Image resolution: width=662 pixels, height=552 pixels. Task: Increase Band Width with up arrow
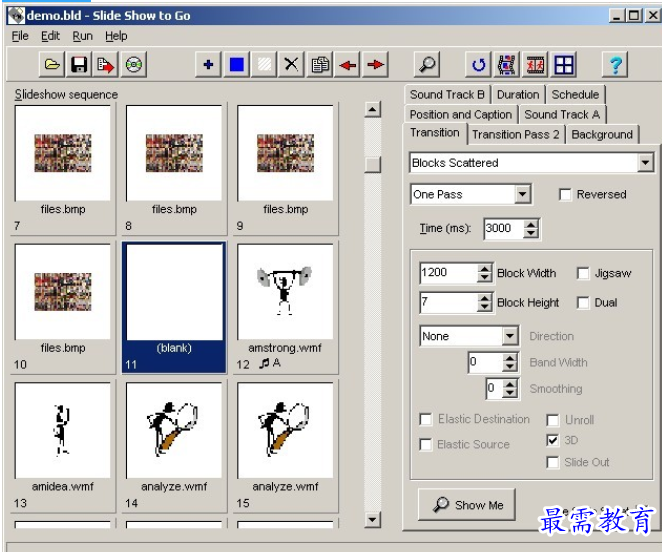510,358
